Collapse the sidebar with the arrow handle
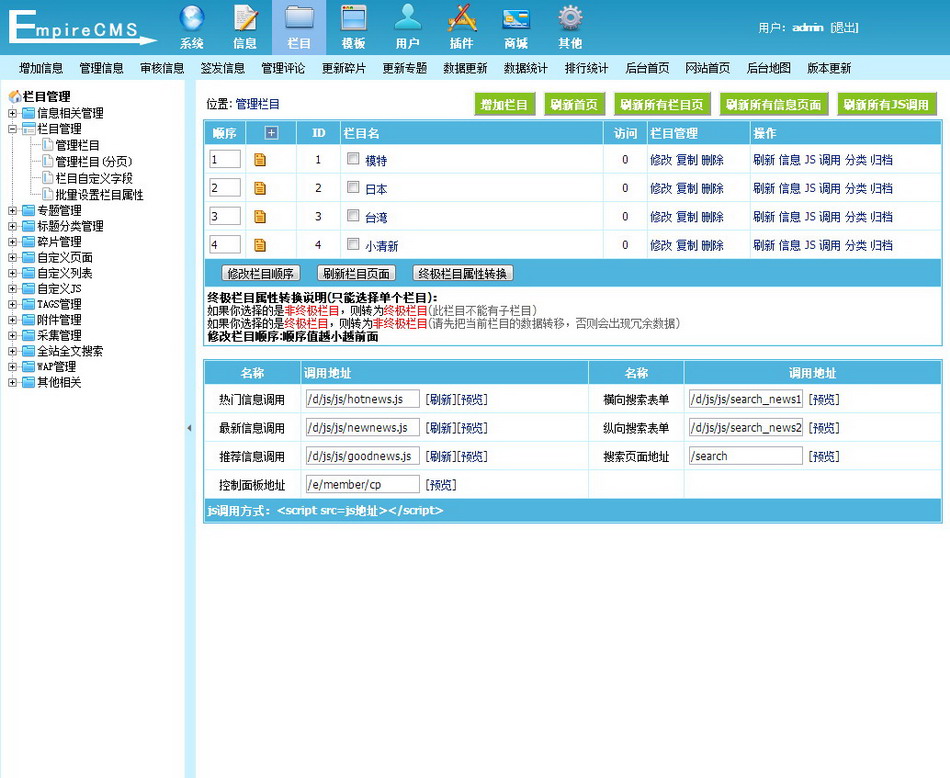This screenshot has height=778, width=950. [189, 428]
